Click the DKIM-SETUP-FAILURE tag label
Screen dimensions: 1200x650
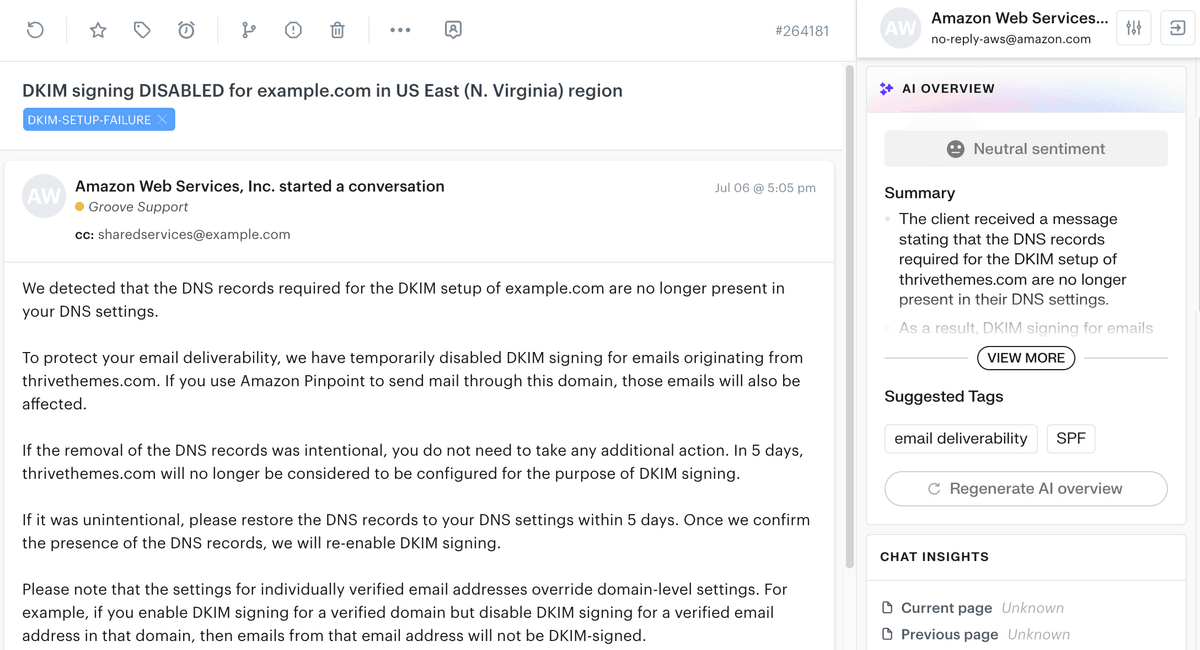point(89,120)
